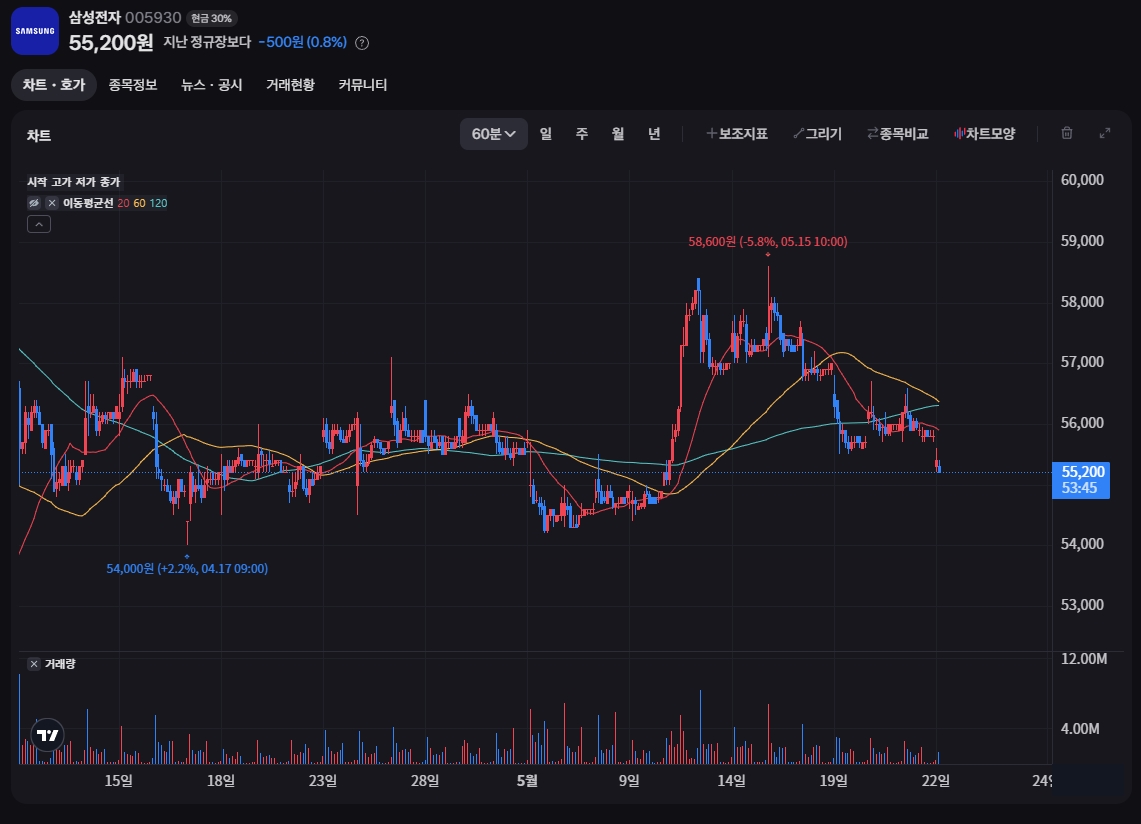Select the yellow 60 moving average period
This screenshot has height=824, width=1141.
pos(139,203)
